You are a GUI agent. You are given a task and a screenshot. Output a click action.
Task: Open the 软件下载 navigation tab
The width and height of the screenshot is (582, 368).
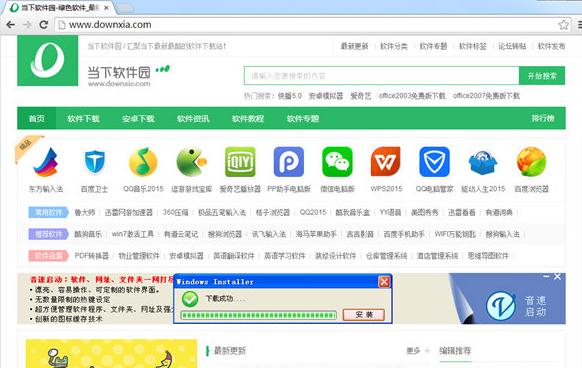click(84, 118)
